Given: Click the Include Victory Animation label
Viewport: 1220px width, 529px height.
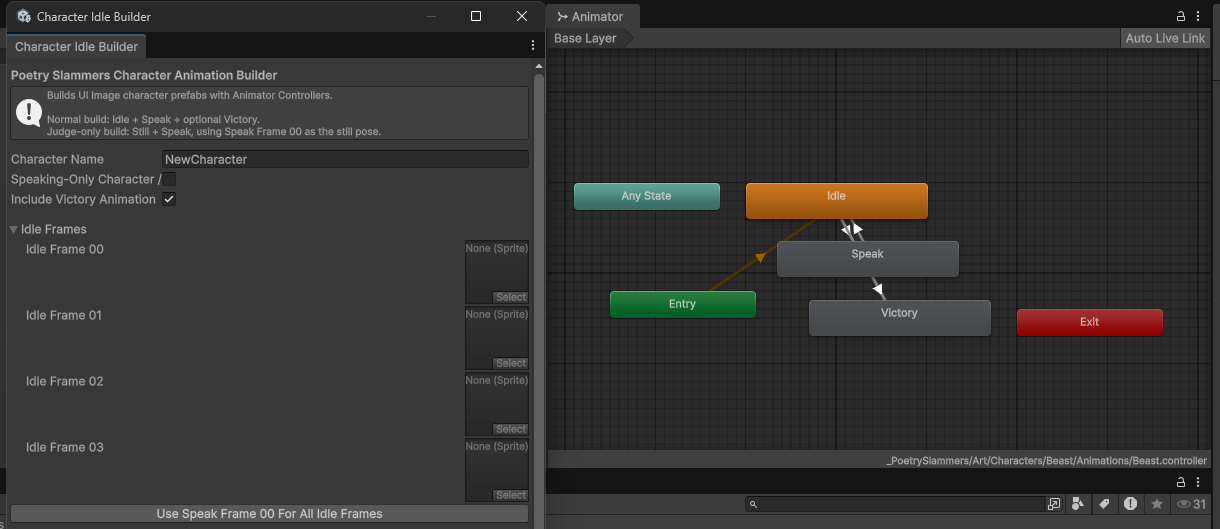Looking at the screenshot, I should (83, 199).
